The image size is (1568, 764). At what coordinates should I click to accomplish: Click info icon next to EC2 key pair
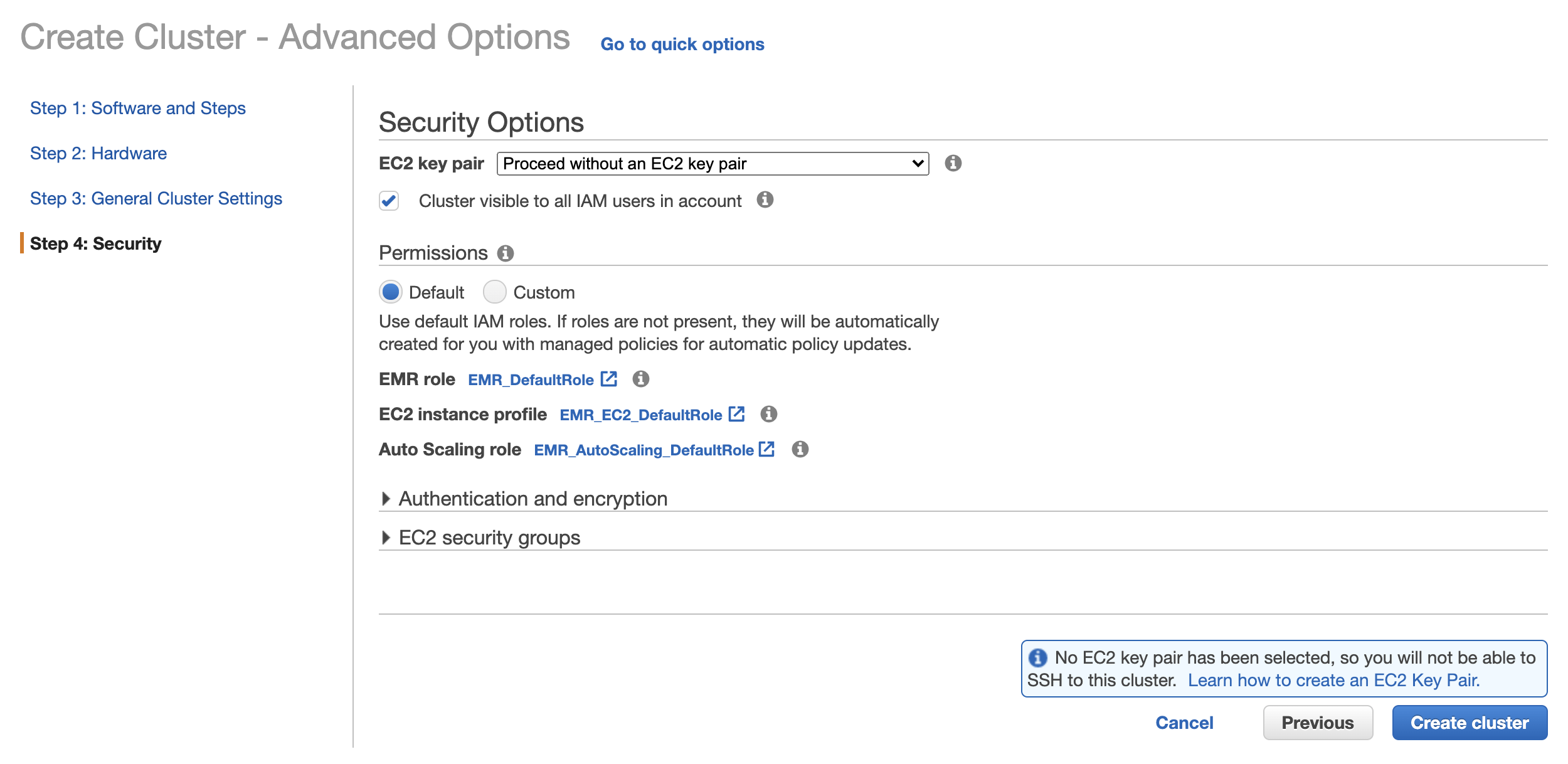pos(953,163)
